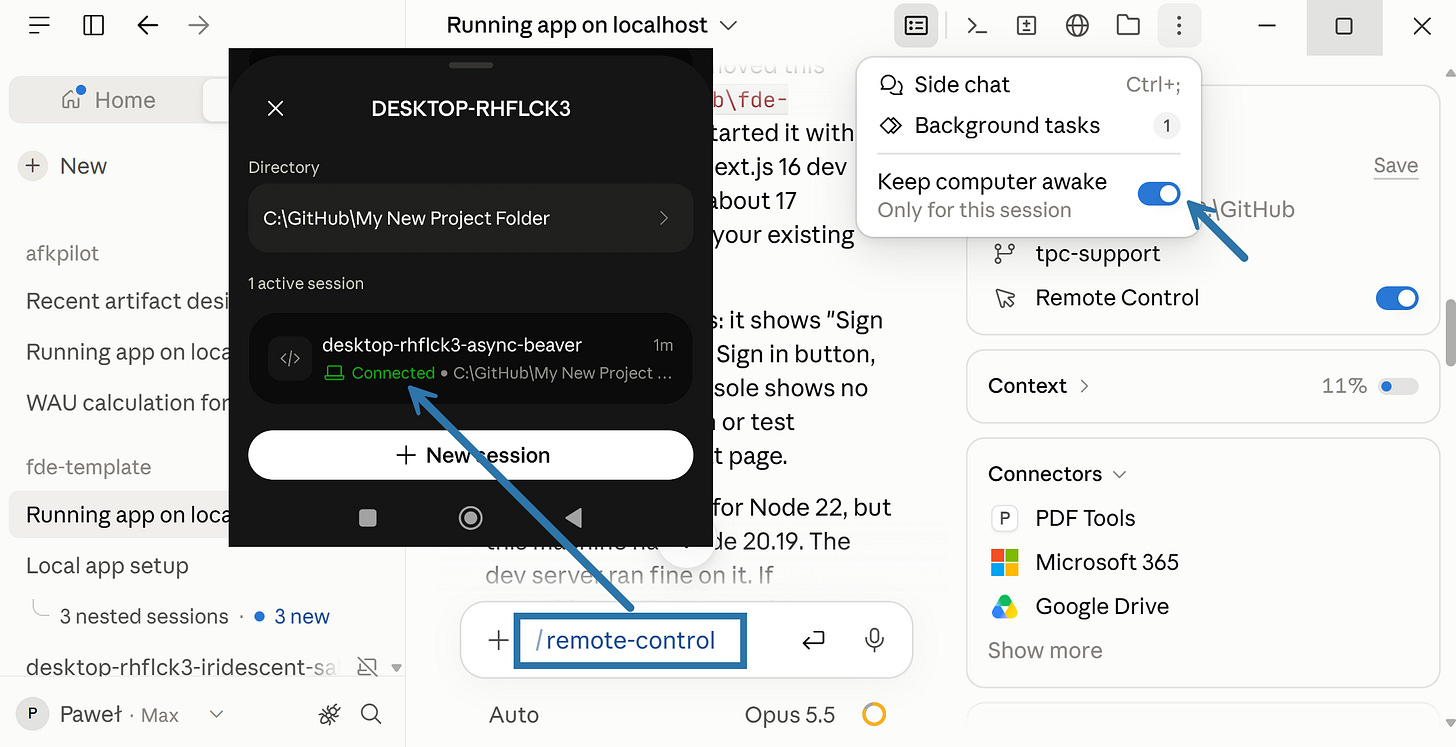Collapse the Connectors section chevron
1456x747 pixels.
pos(1120,474)
